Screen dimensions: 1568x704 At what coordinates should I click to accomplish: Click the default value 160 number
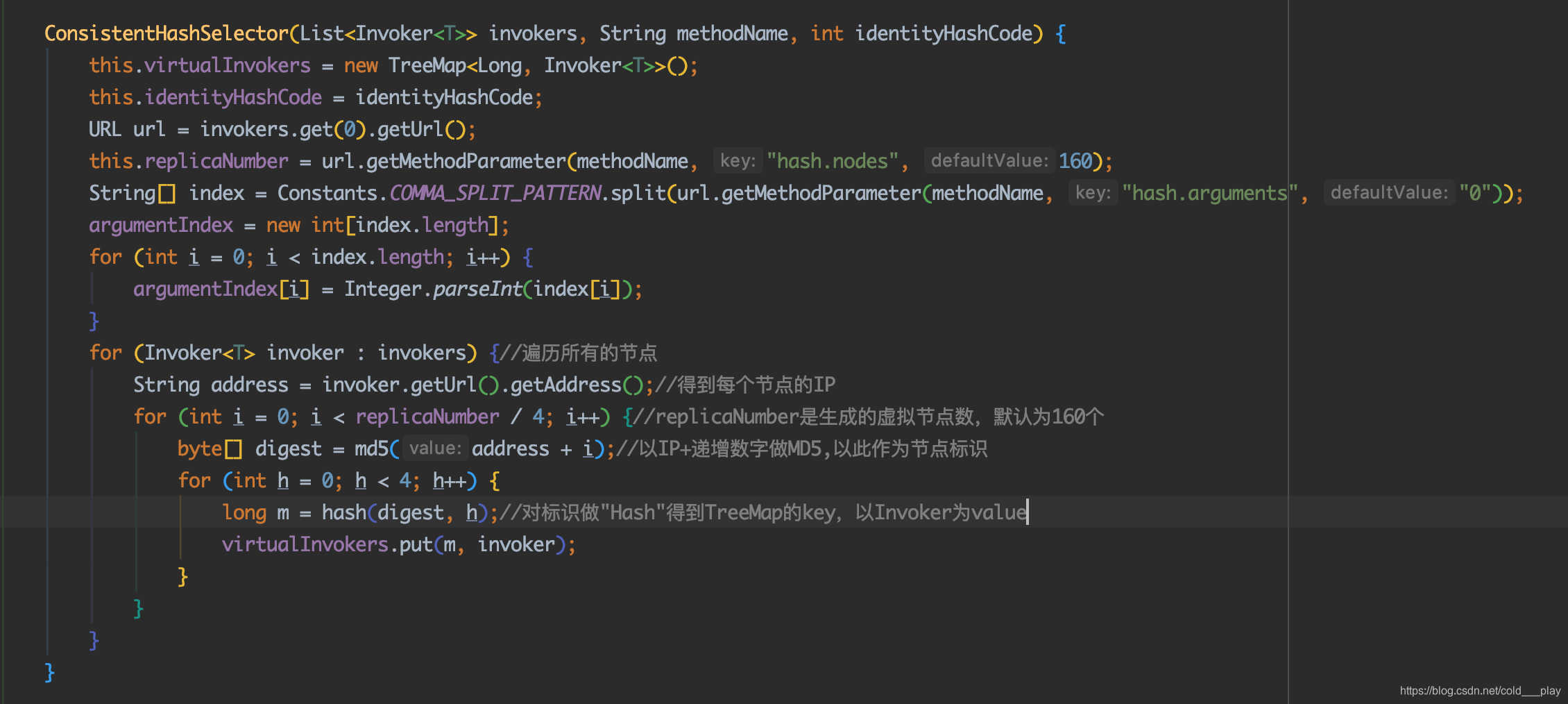(1075, 161)
